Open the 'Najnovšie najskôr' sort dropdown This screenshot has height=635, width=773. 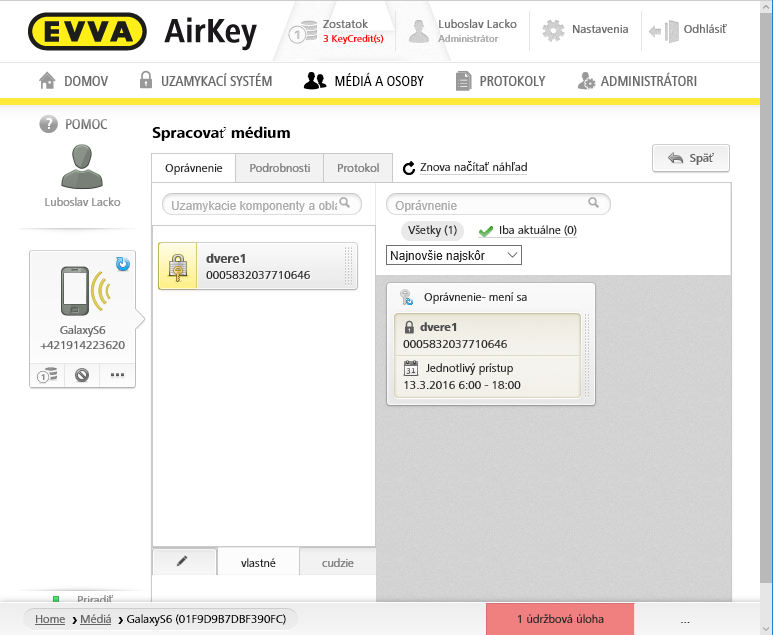point(454,256)
